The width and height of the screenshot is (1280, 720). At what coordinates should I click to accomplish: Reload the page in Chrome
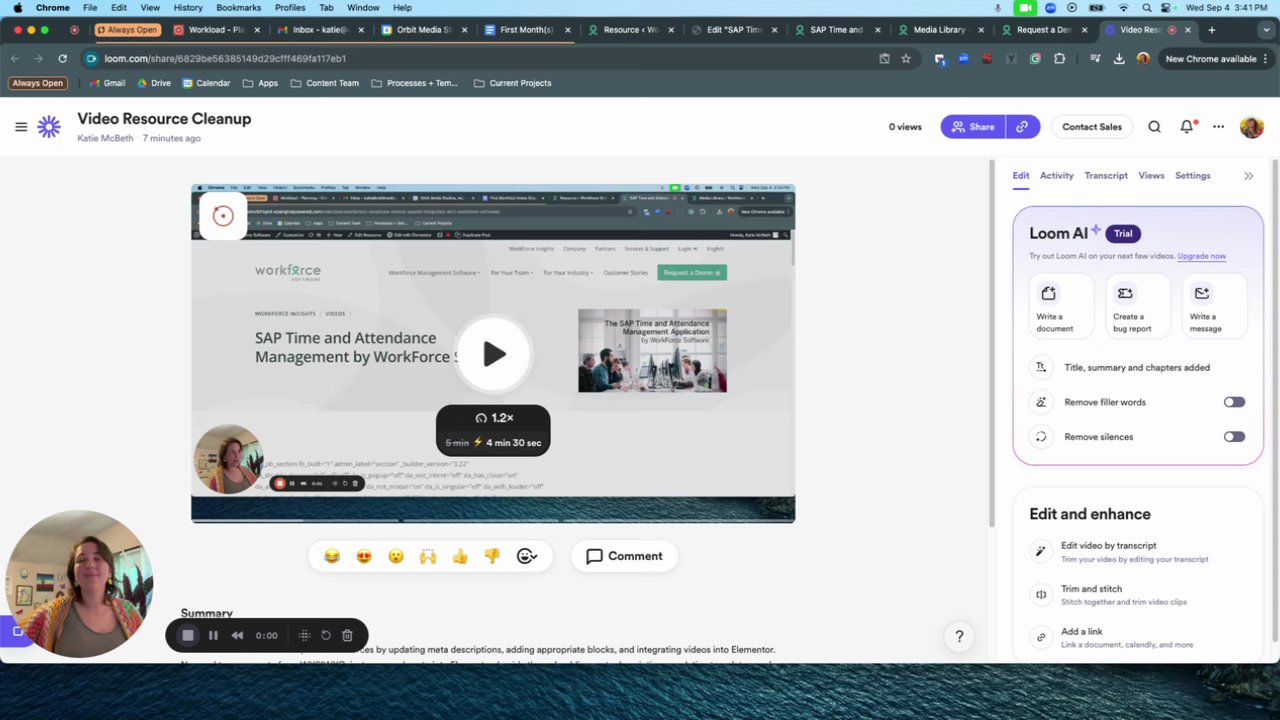coord(62,59)
